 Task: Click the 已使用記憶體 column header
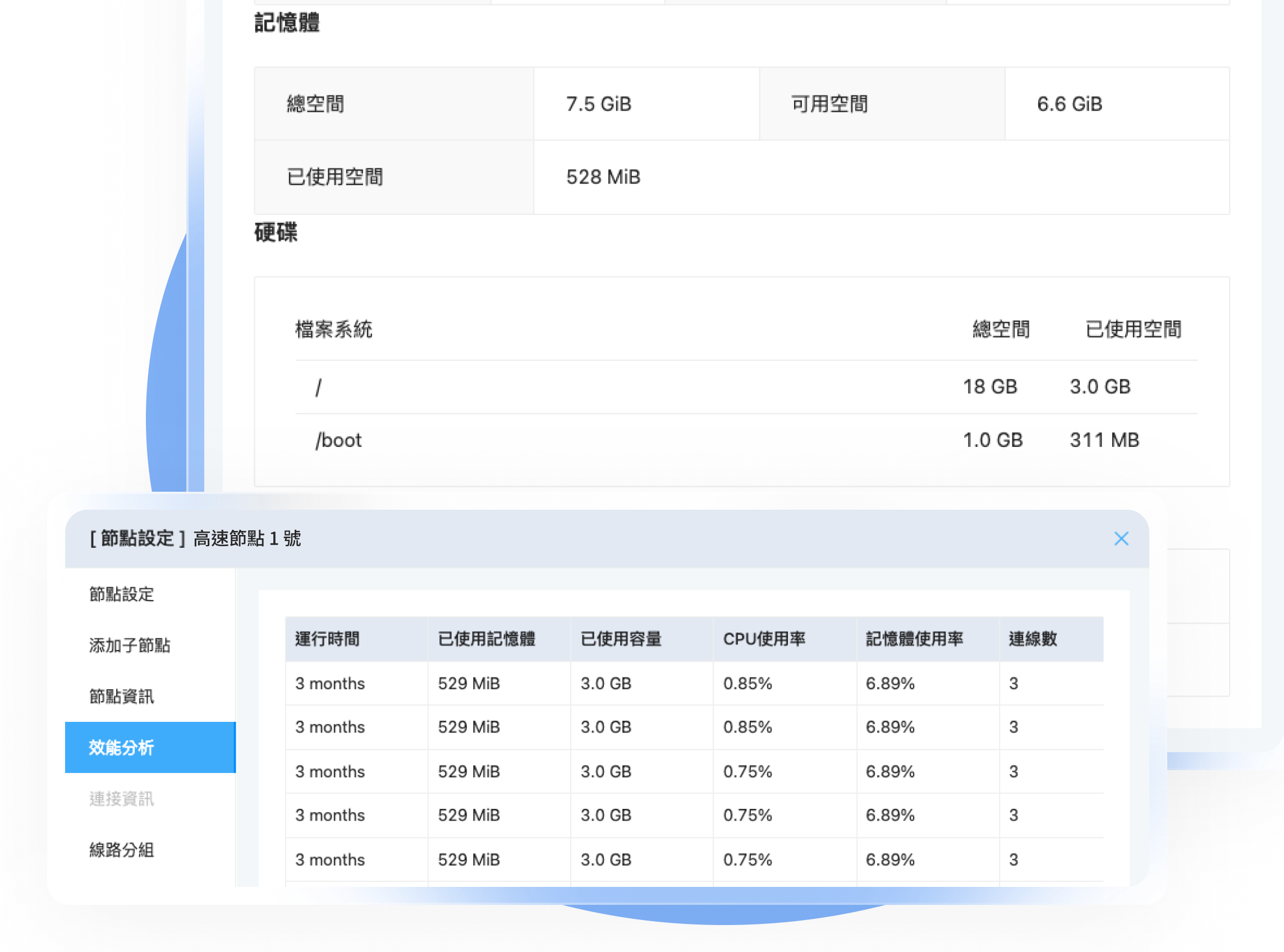[x=487, y=639]
